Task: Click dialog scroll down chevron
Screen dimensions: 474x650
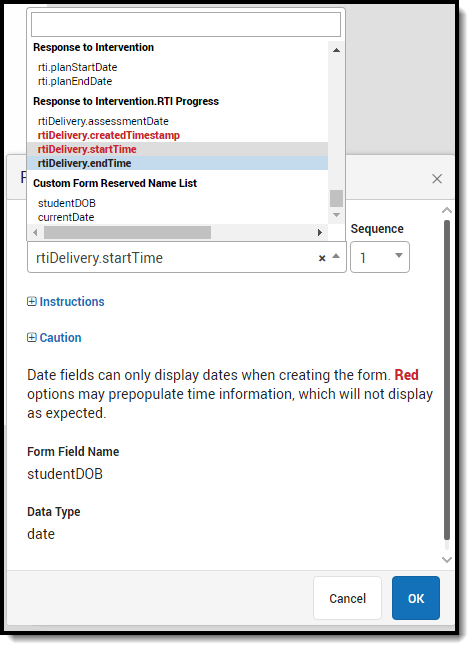Action: point(447,560)
